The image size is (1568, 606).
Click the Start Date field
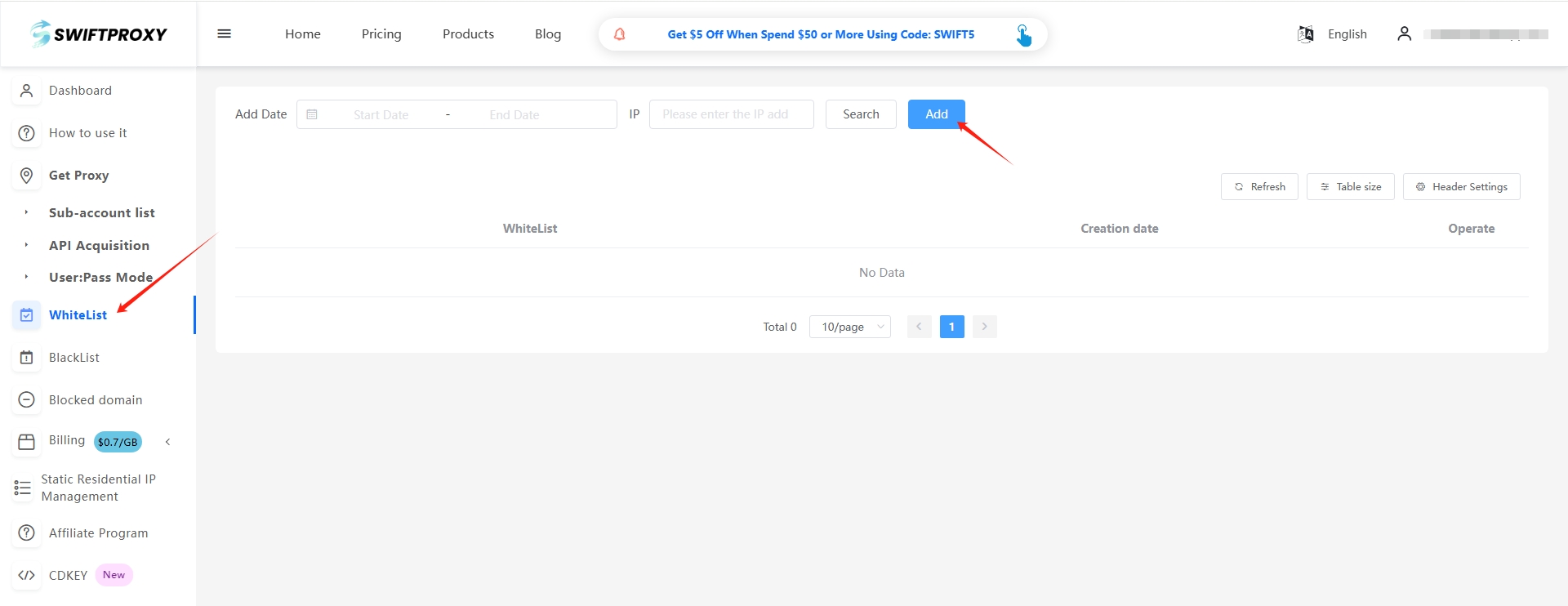point(381,115)
